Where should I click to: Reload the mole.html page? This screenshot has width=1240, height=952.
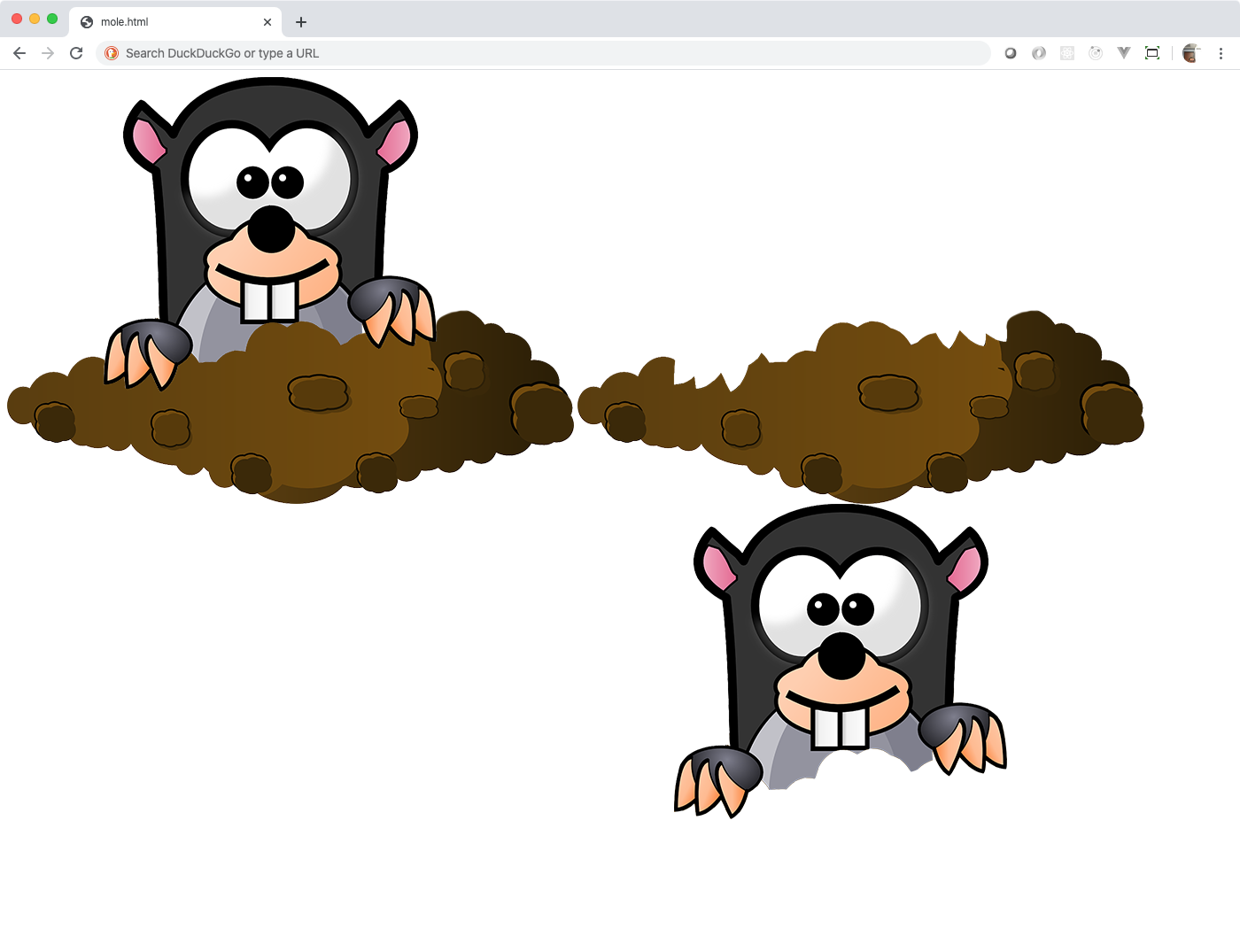76,53
